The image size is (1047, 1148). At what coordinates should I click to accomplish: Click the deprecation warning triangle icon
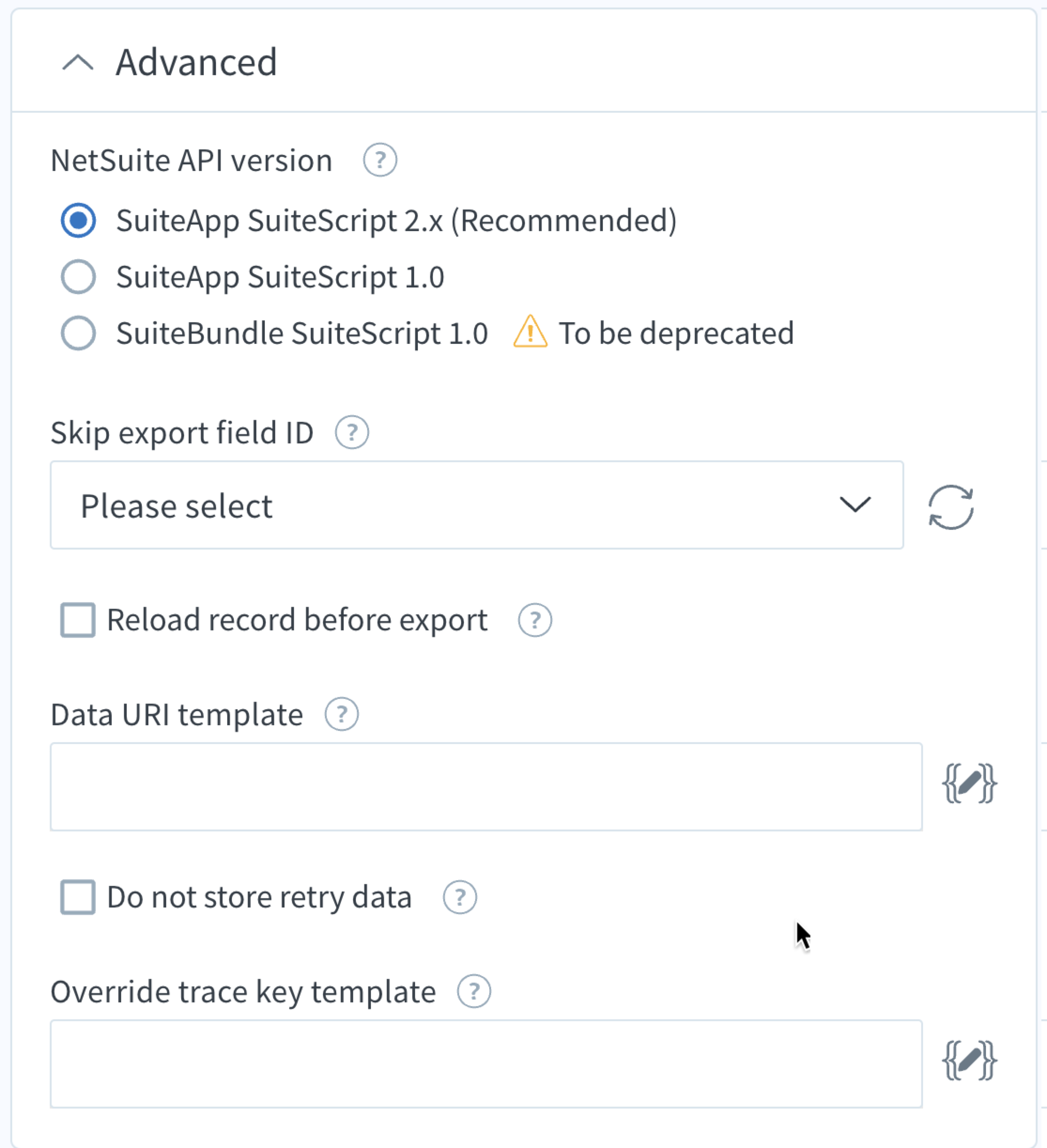point(530,332)
